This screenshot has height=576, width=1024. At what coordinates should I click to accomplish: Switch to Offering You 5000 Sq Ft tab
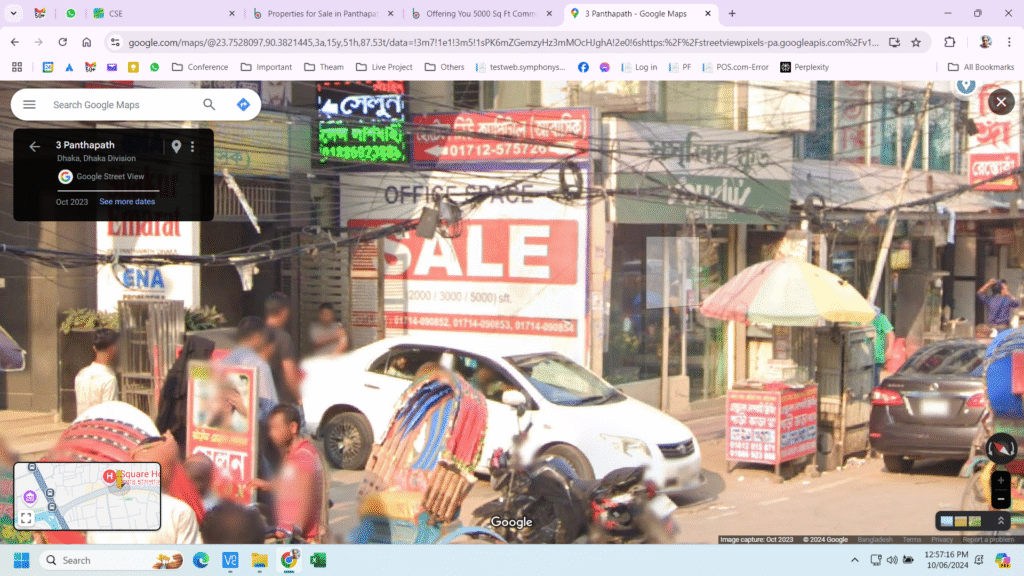click(x=482, y=13)
